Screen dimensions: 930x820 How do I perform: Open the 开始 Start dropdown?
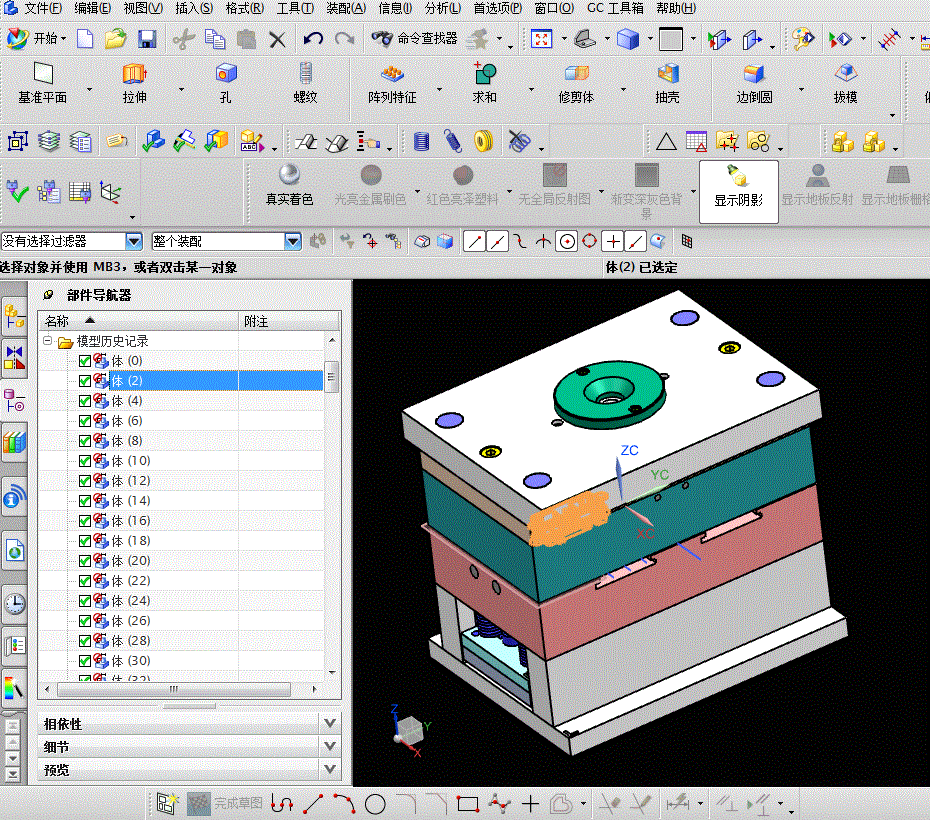(x=37, y=39)
